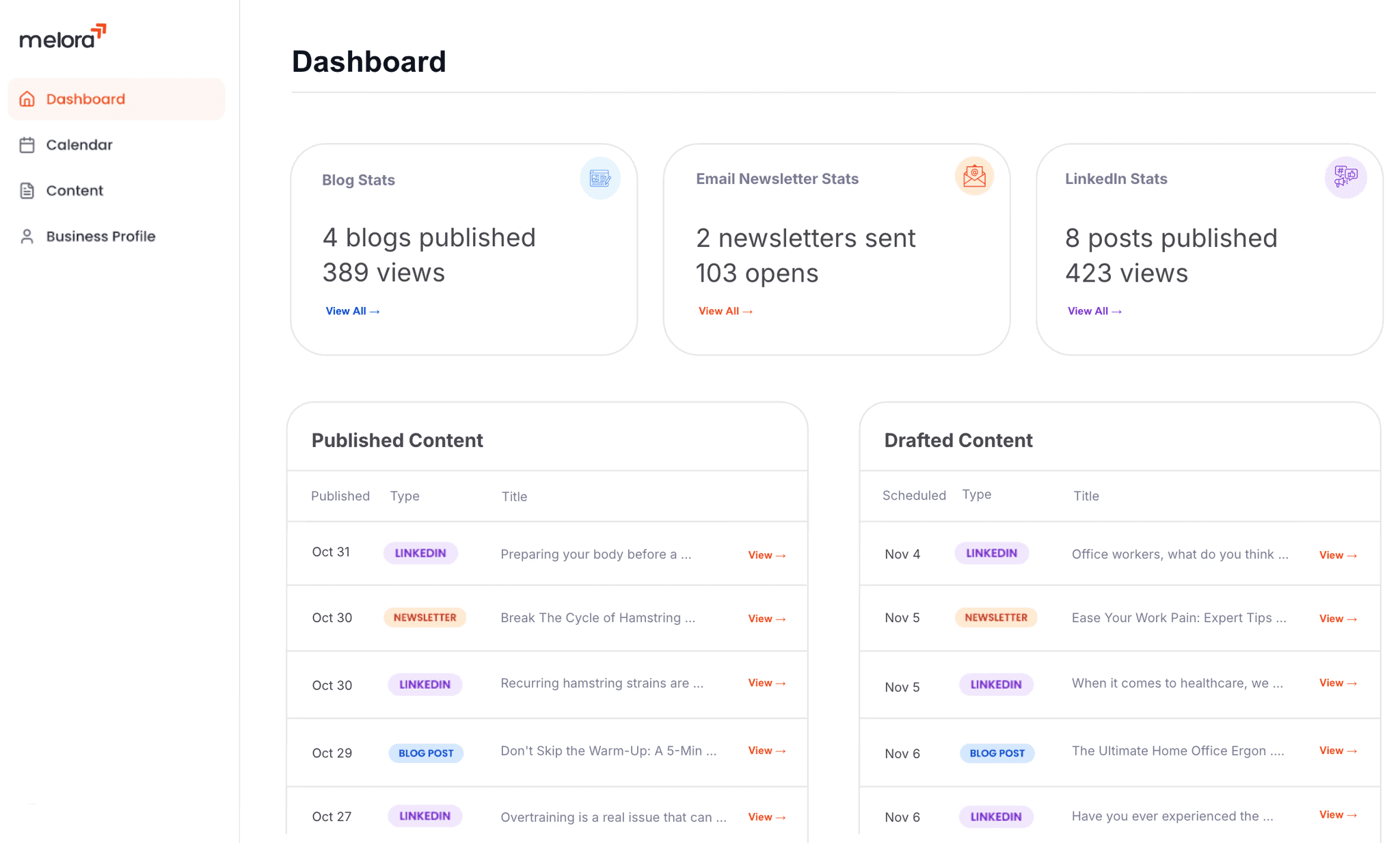Select the Dashboard home icon in sidebar

[27, 98]
